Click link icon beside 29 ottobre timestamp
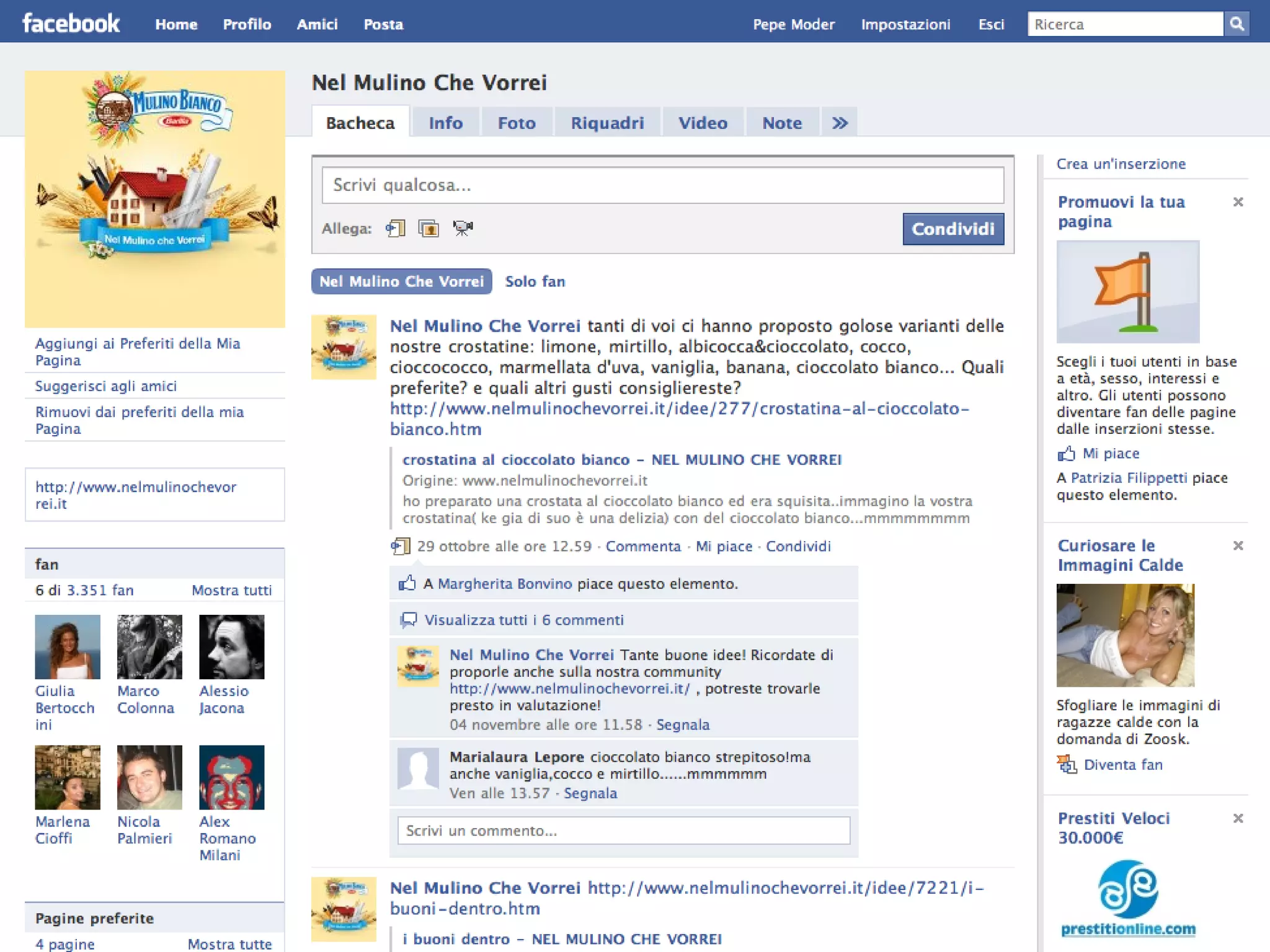Viewport: 1270px width, 952px height. [x=400, y=546]
